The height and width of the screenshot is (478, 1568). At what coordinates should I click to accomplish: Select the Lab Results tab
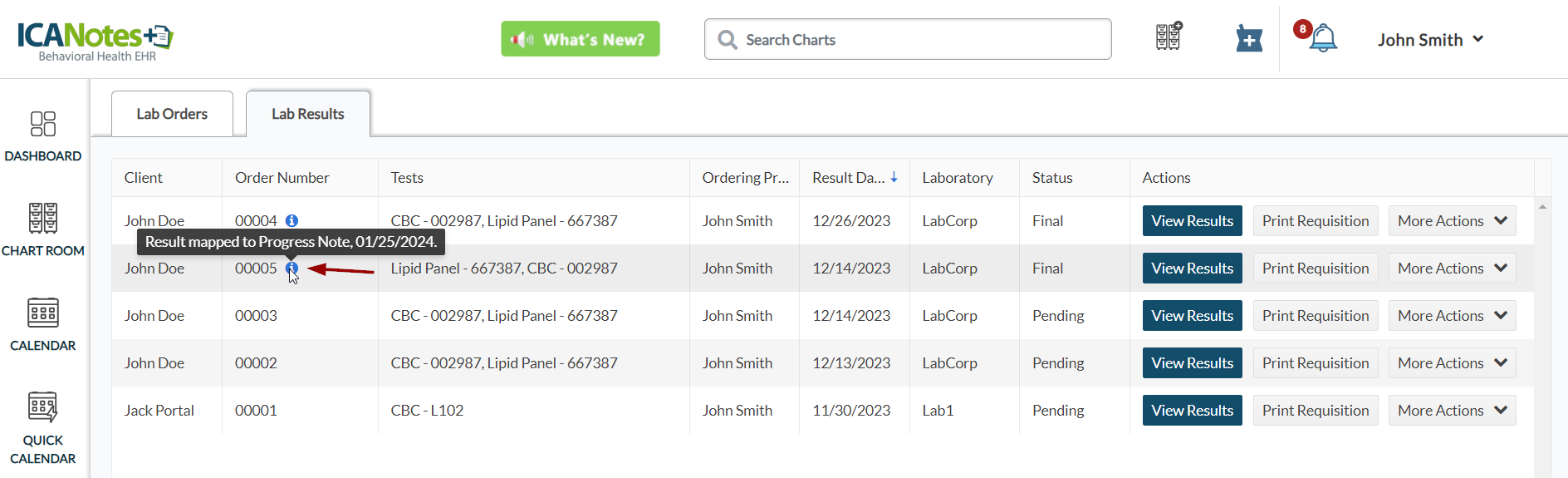(307, 114)
